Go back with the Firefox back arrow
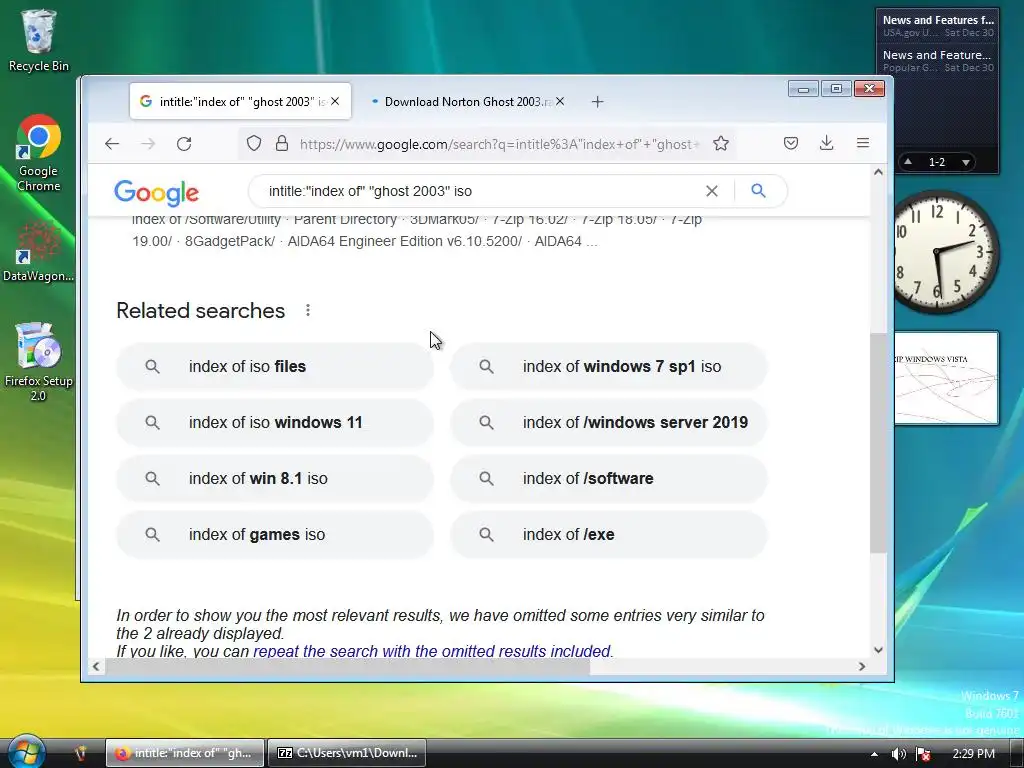This screenshot has height=768, width=1024. coord(112,144)
